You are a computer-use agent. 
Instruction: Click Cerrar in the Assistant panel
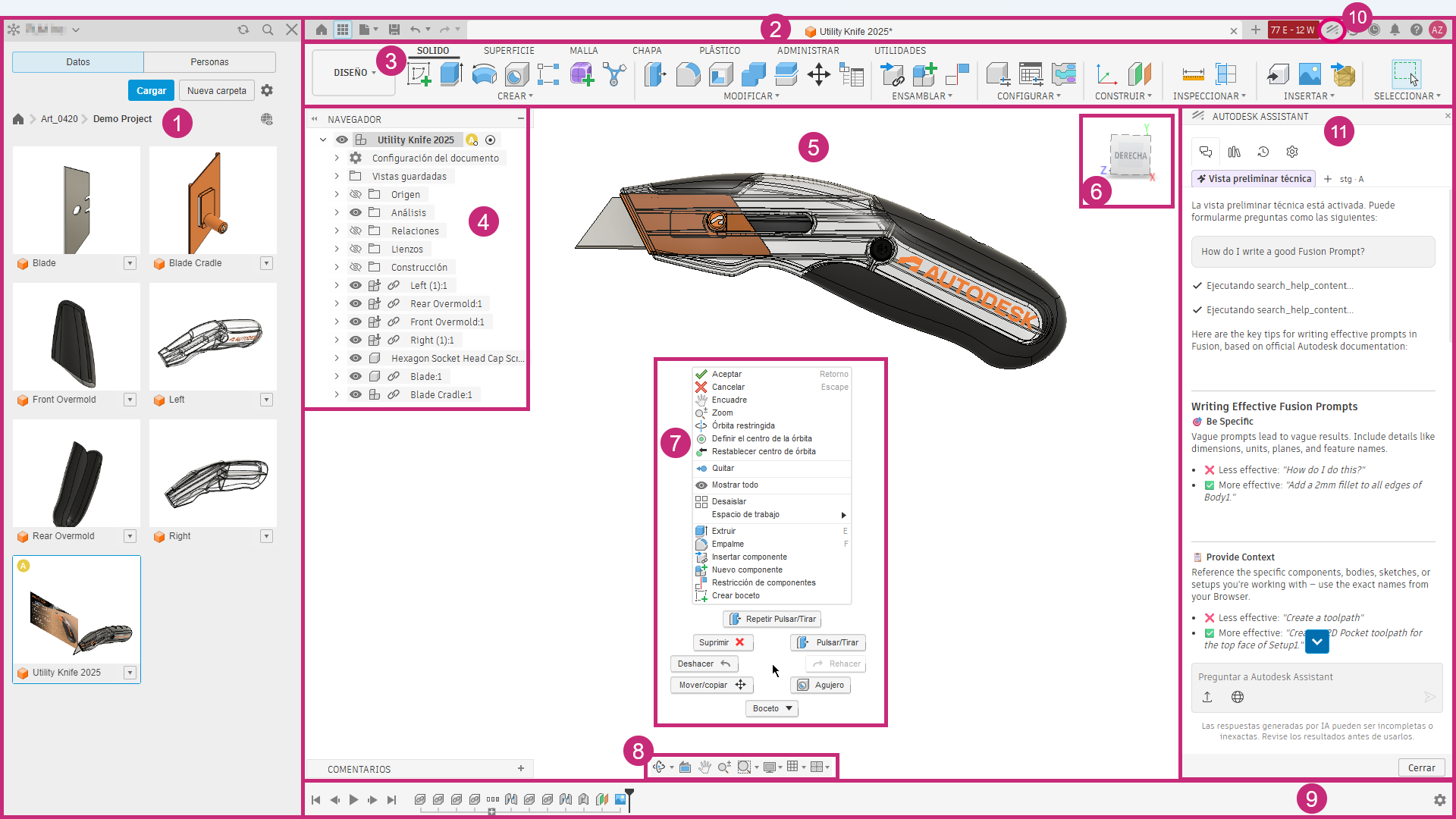coord(1421,767)
